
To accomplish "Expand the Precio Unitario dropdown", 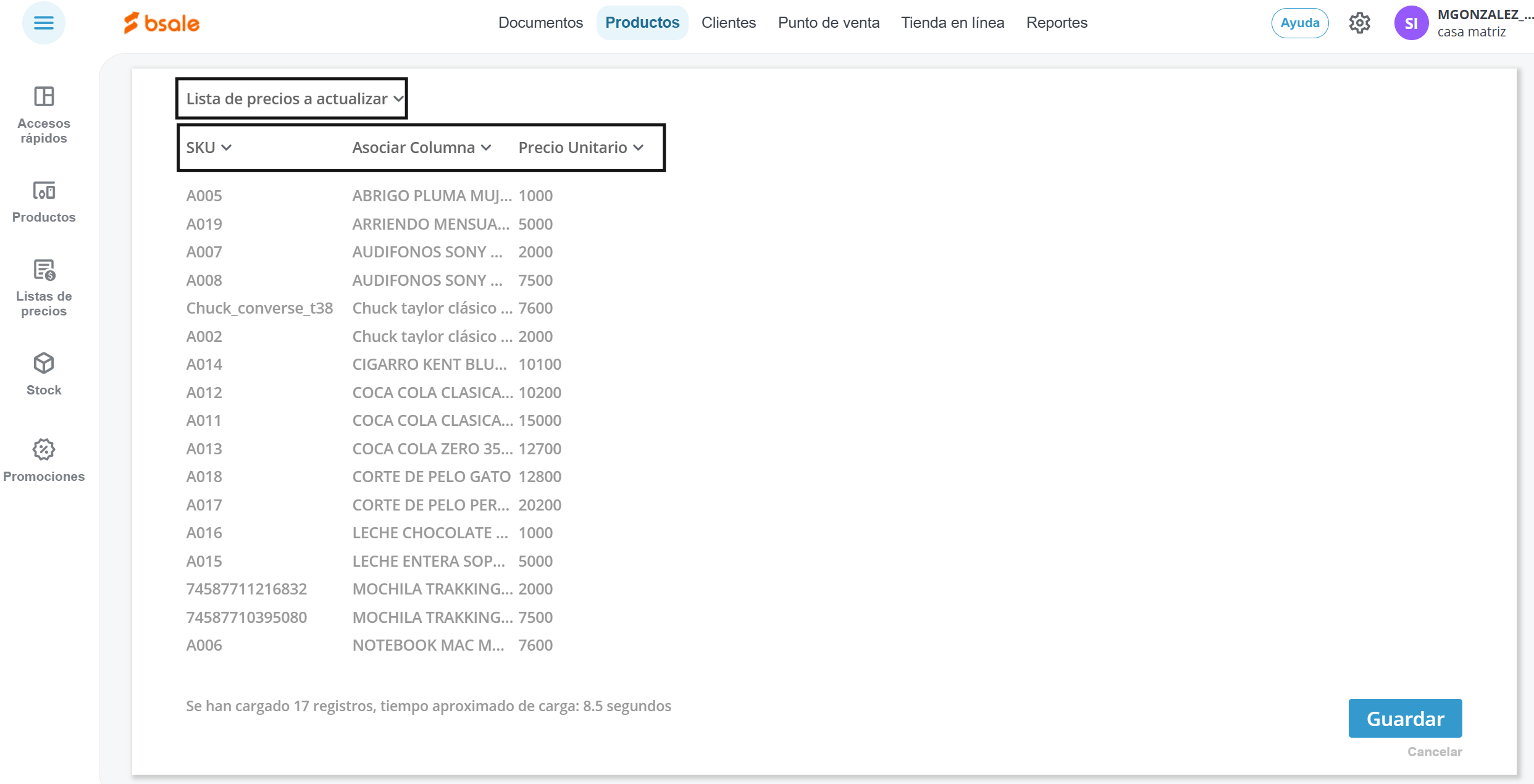I will (581, 148).
